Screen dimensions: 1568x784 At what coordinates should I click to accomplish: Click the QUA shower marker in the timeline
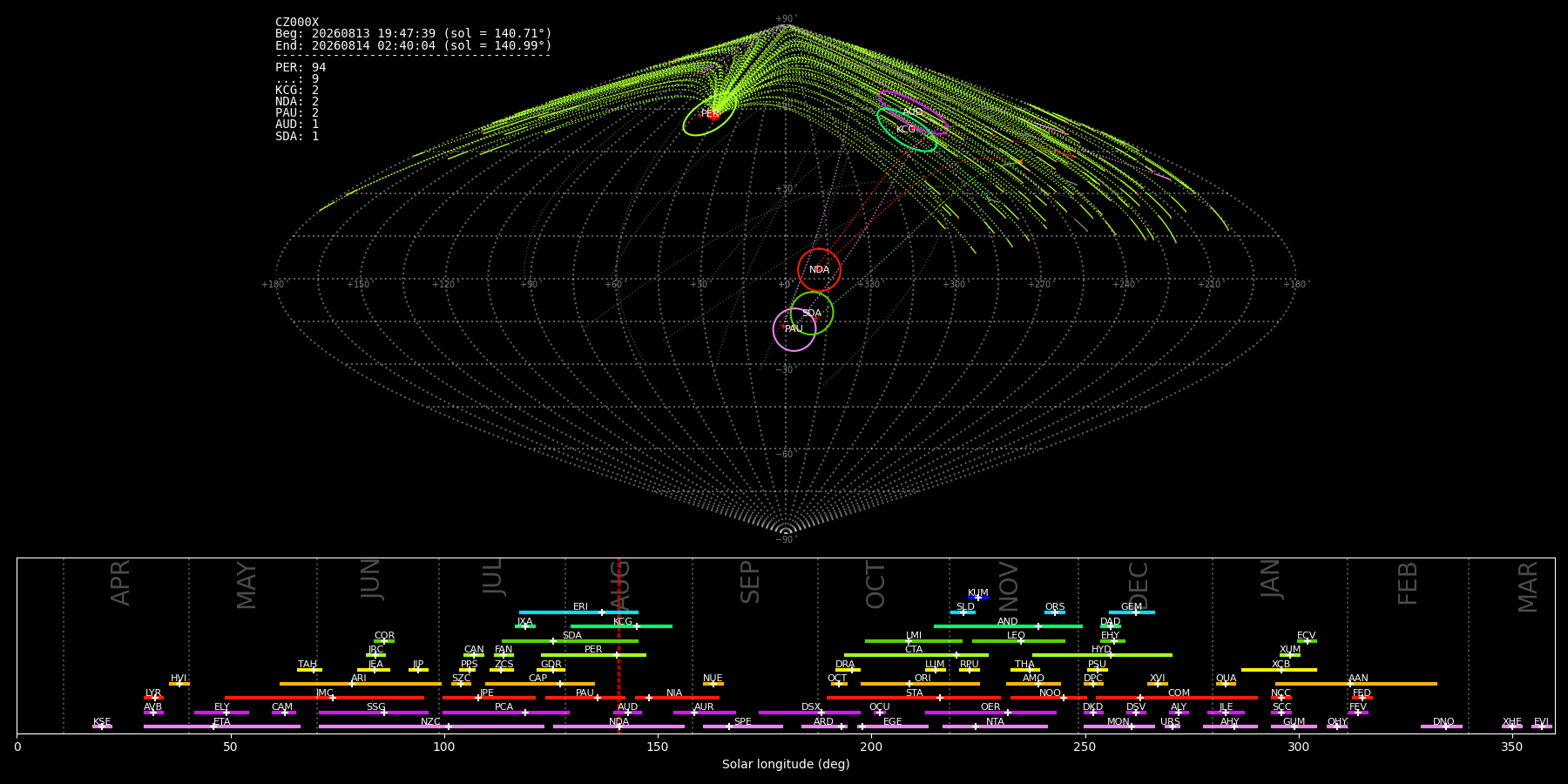(1226, 684)
